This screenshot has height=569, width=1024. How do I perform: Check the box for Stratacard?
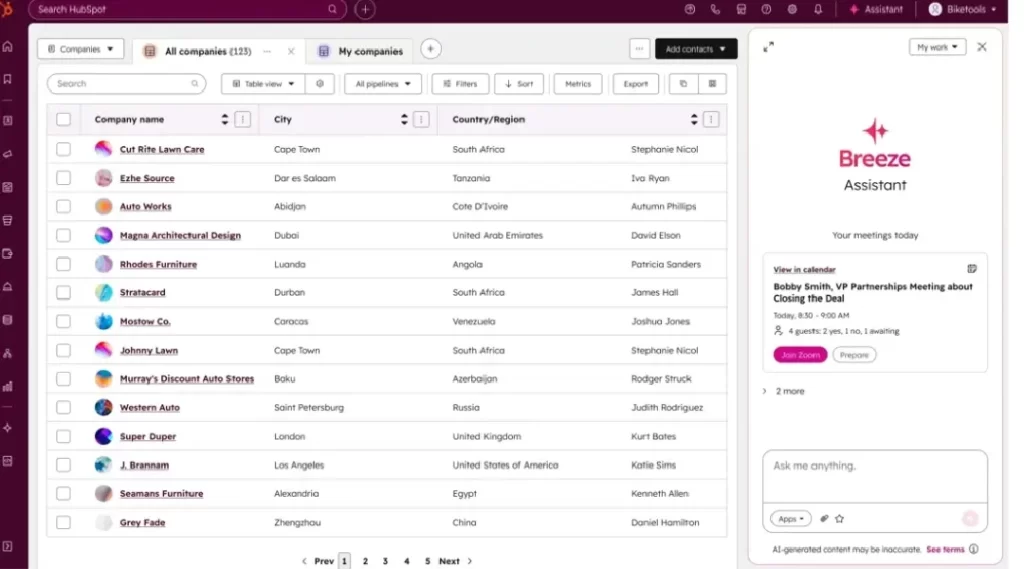pyautogui.click(x=63, y=292)
